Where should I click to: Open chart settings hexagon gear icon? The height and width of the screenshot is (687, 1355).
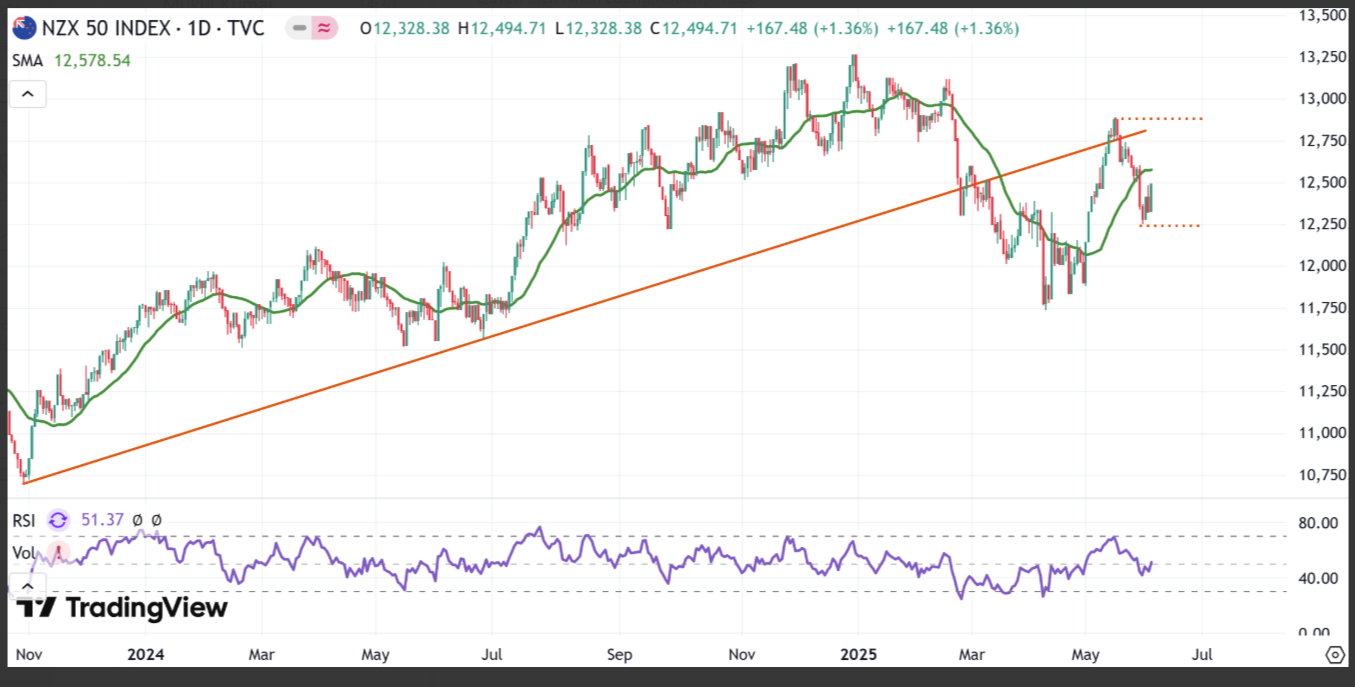point(1335,655)
